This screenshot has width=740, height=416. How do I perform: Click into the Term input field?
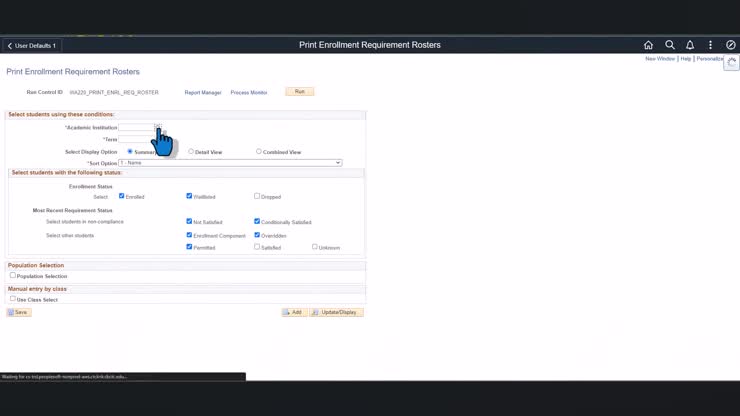[x=135, y=140]
